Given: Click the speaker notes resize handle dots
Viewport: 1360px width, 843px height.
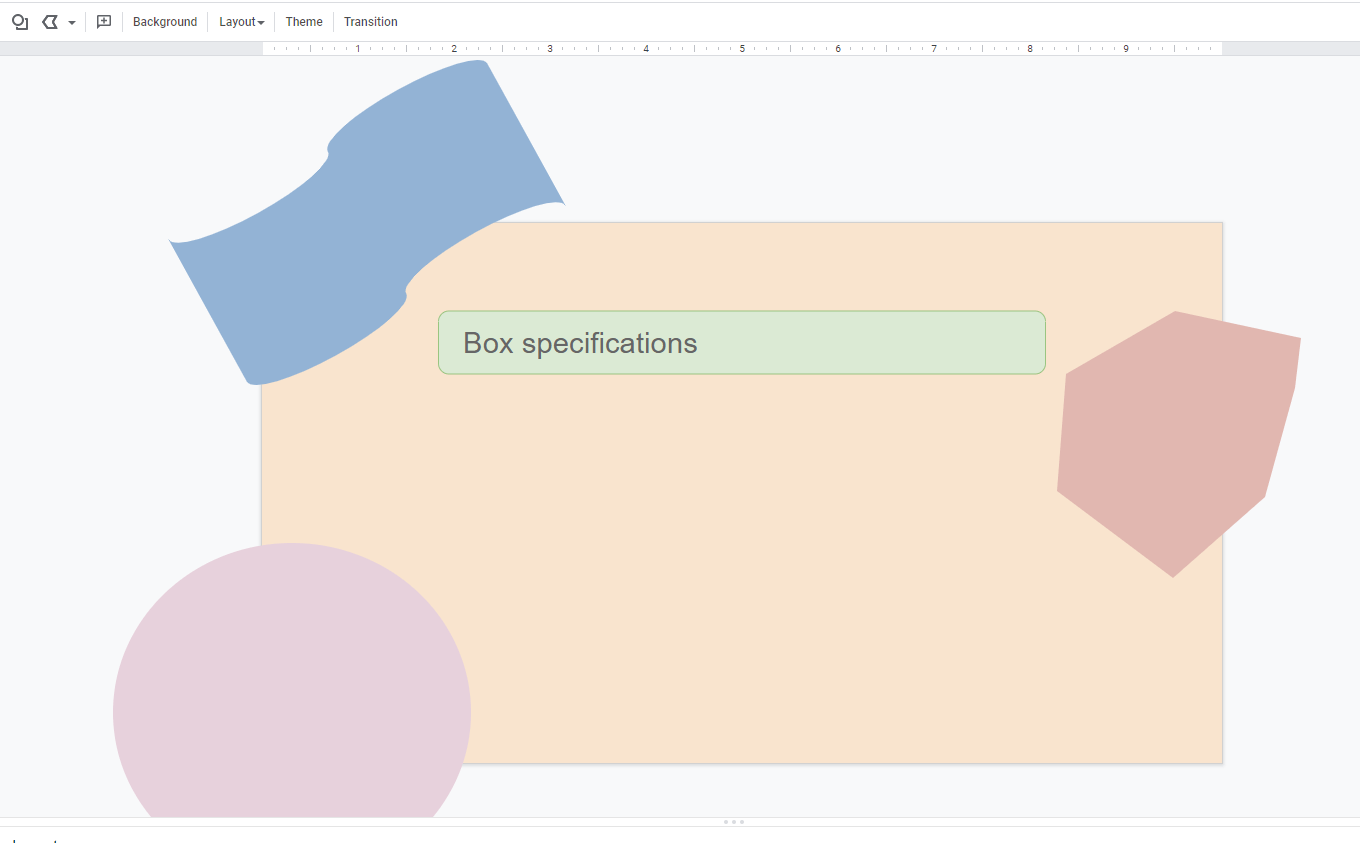Looking at the screenshot, I should (x=733, y=822).
